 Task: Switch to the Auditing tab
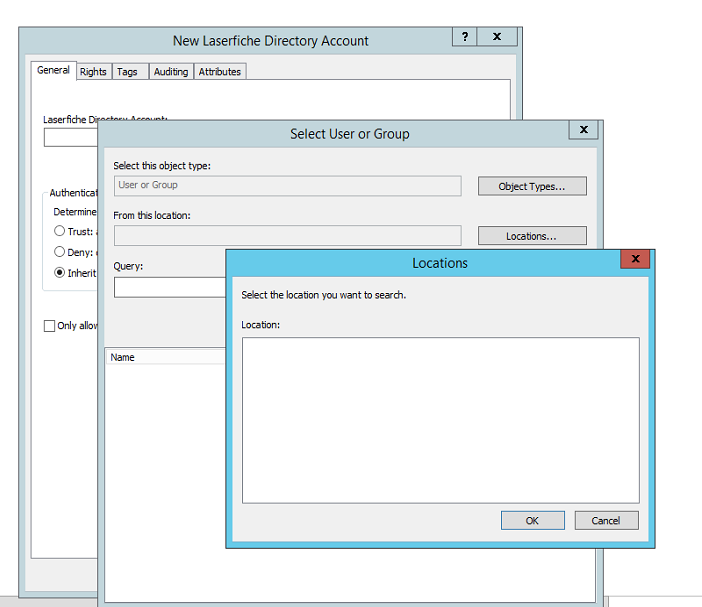click(171, 72)
